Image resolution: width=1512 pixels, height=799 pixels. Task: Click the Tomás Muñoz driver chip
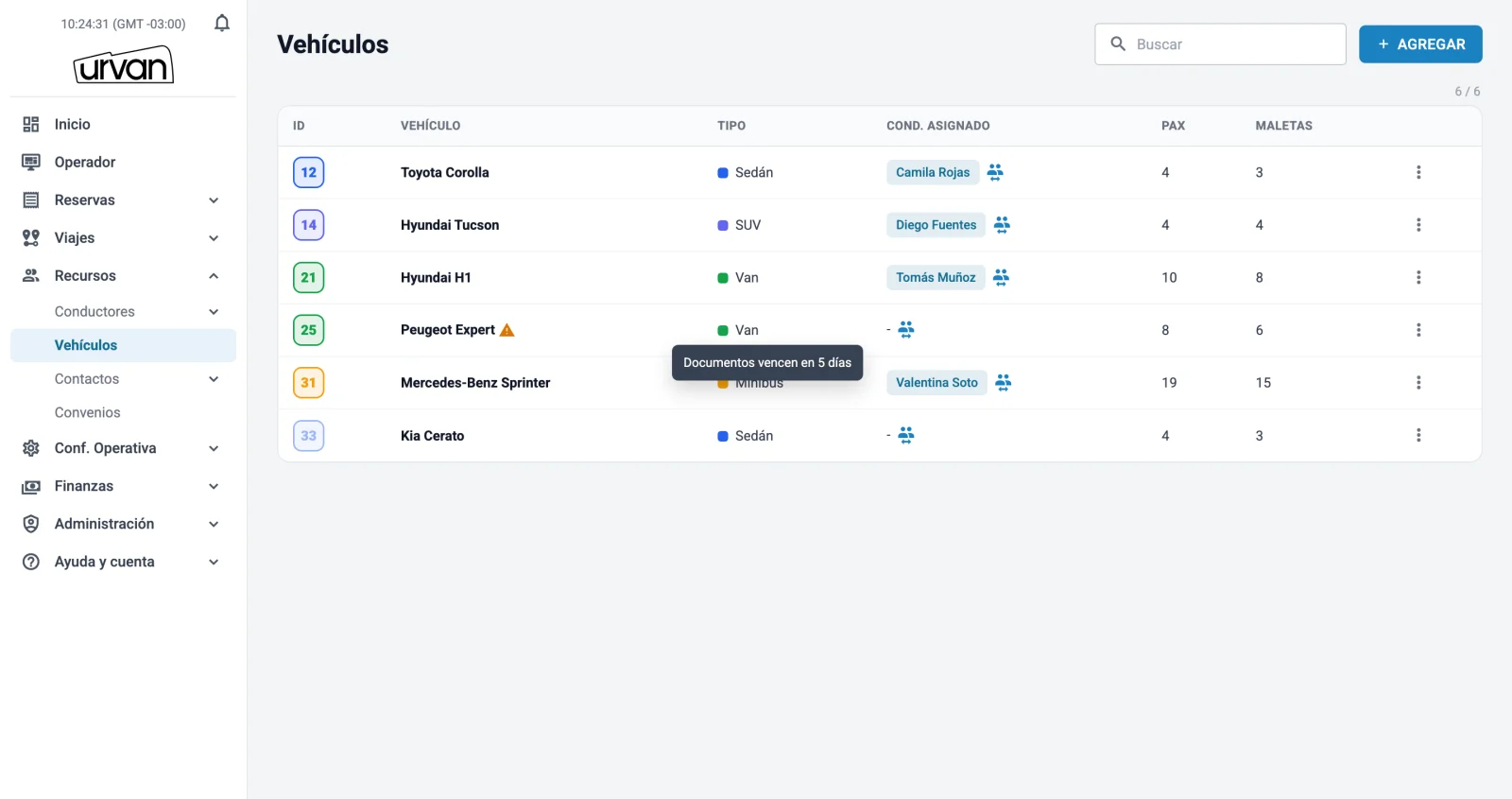(x=936, y=277)
